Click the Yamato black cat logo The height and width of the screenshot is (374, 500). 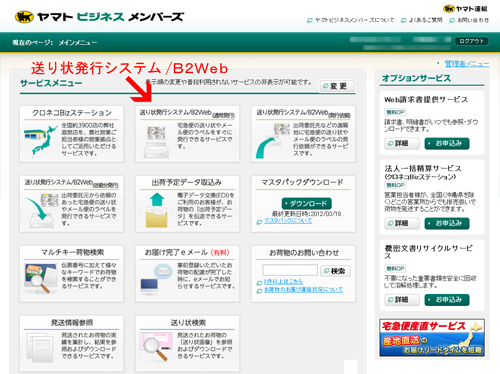(24, 17)
